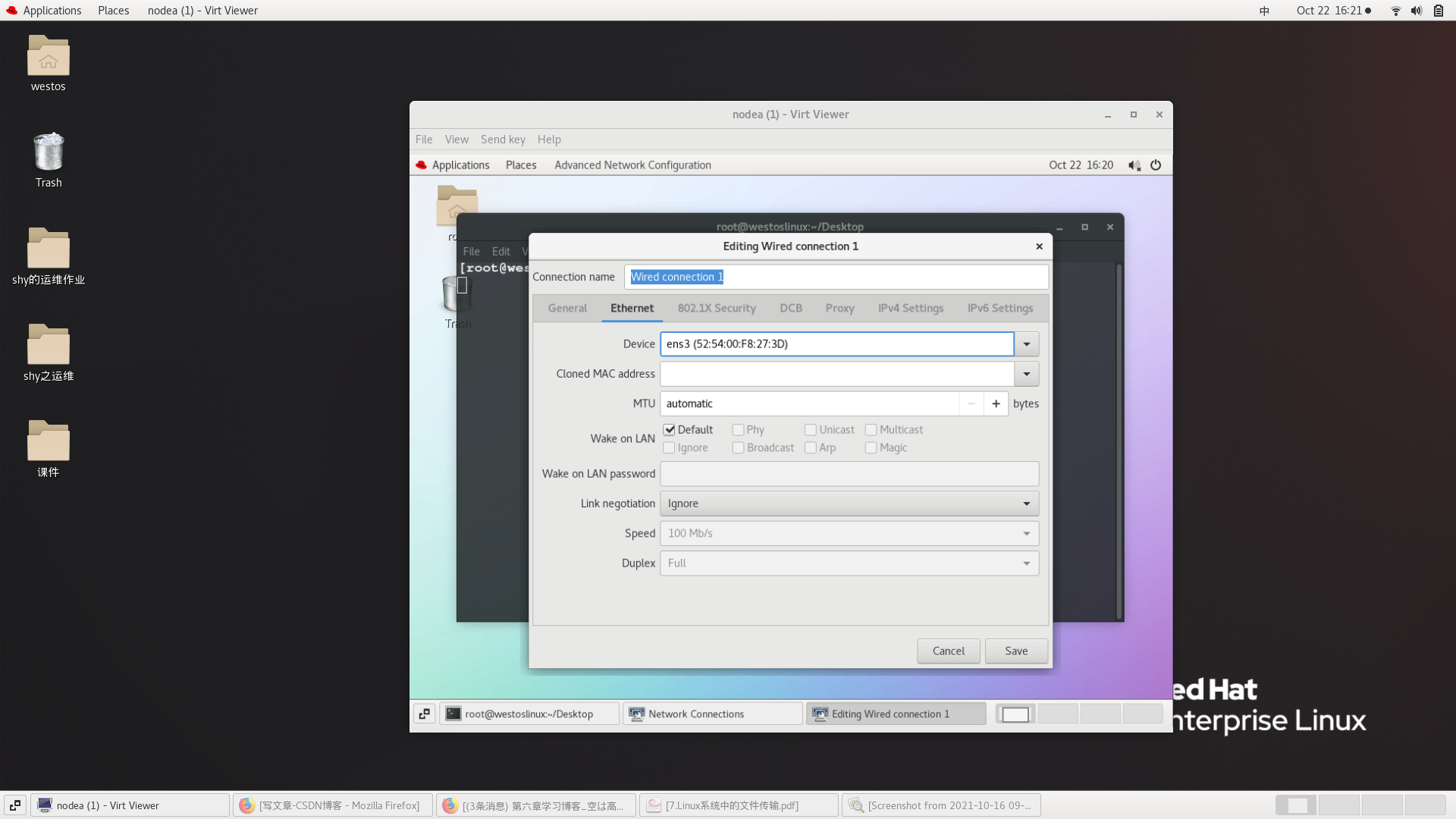
Task: Click the Connection name input field
Action: (x=836, y=277)
